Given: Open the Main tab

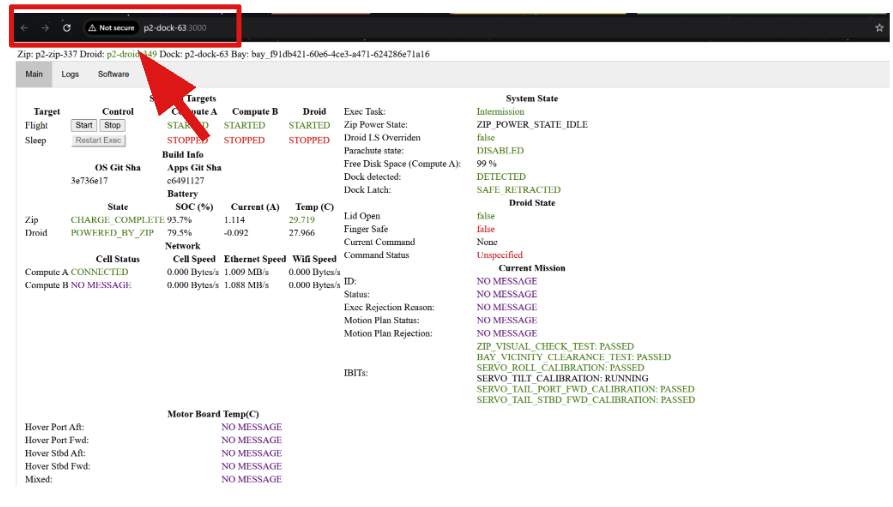Looking at the screenshot, I should pos(34,74).
